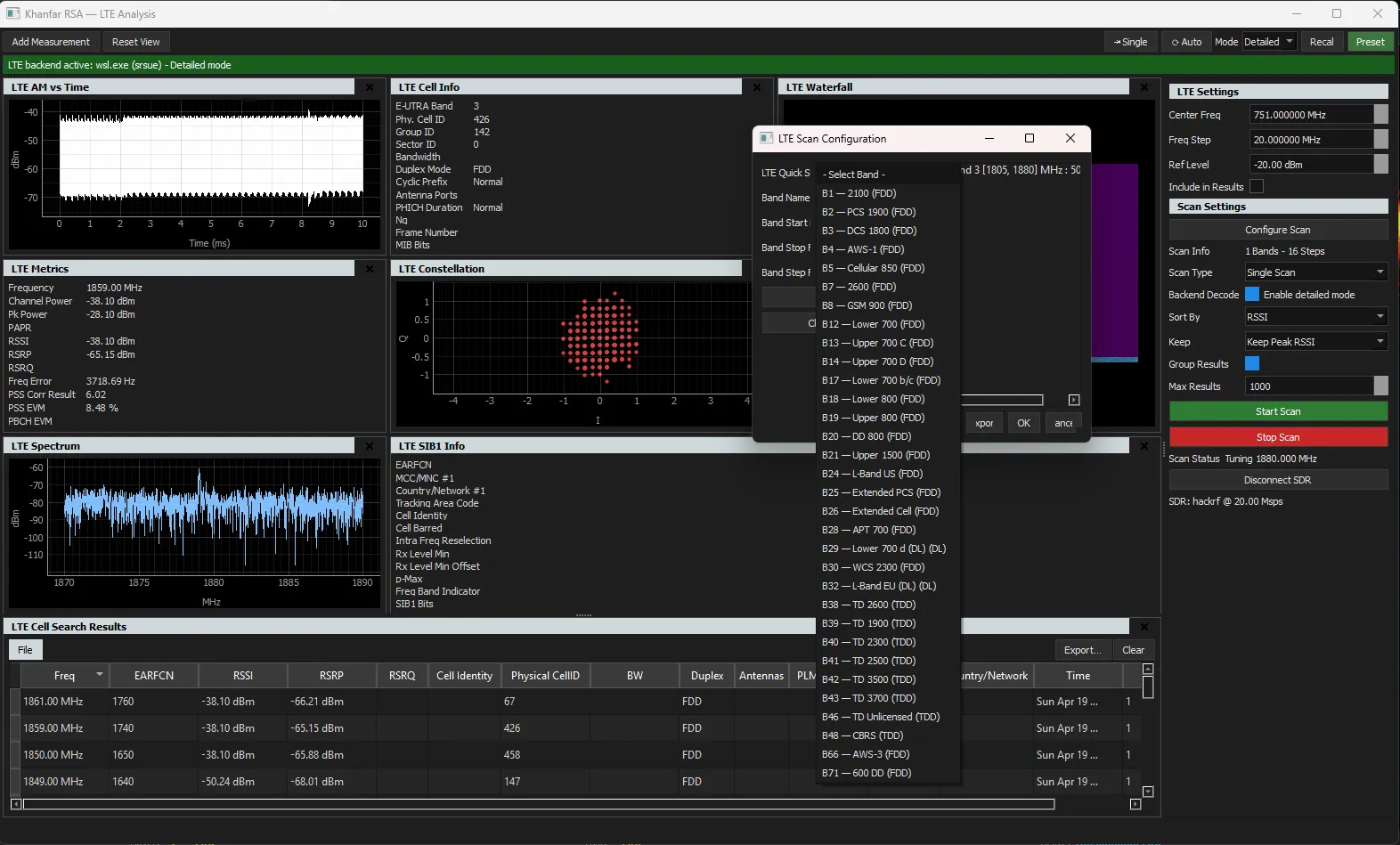Click the results table vertical scrollbar down arrow
Viewport: 1400px width, 845px height.
pos(1148,792)
